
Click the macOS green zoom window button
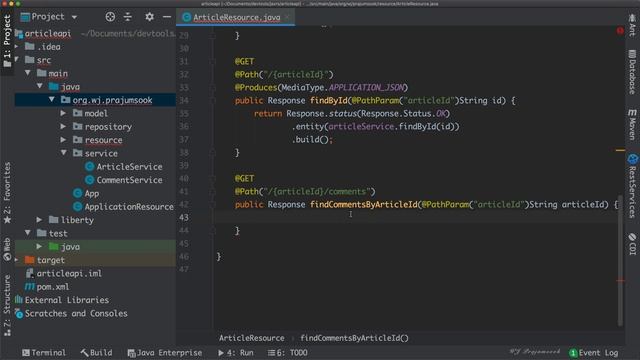tap(18, 3)
